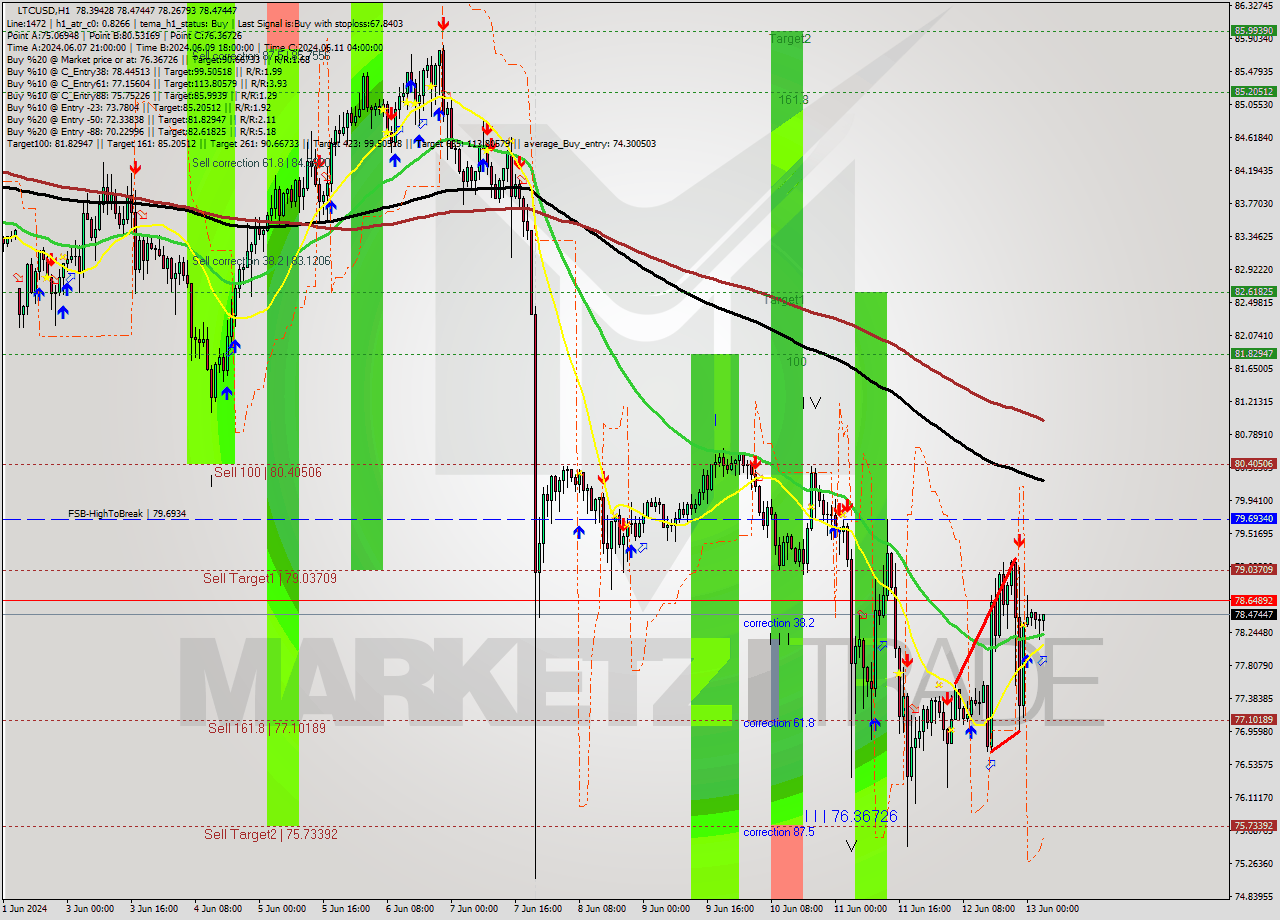Select 'Sell correction 38.2 | 83.1206' text
This screenshot has width=1280, height=920.
click(x=261, y=261)
